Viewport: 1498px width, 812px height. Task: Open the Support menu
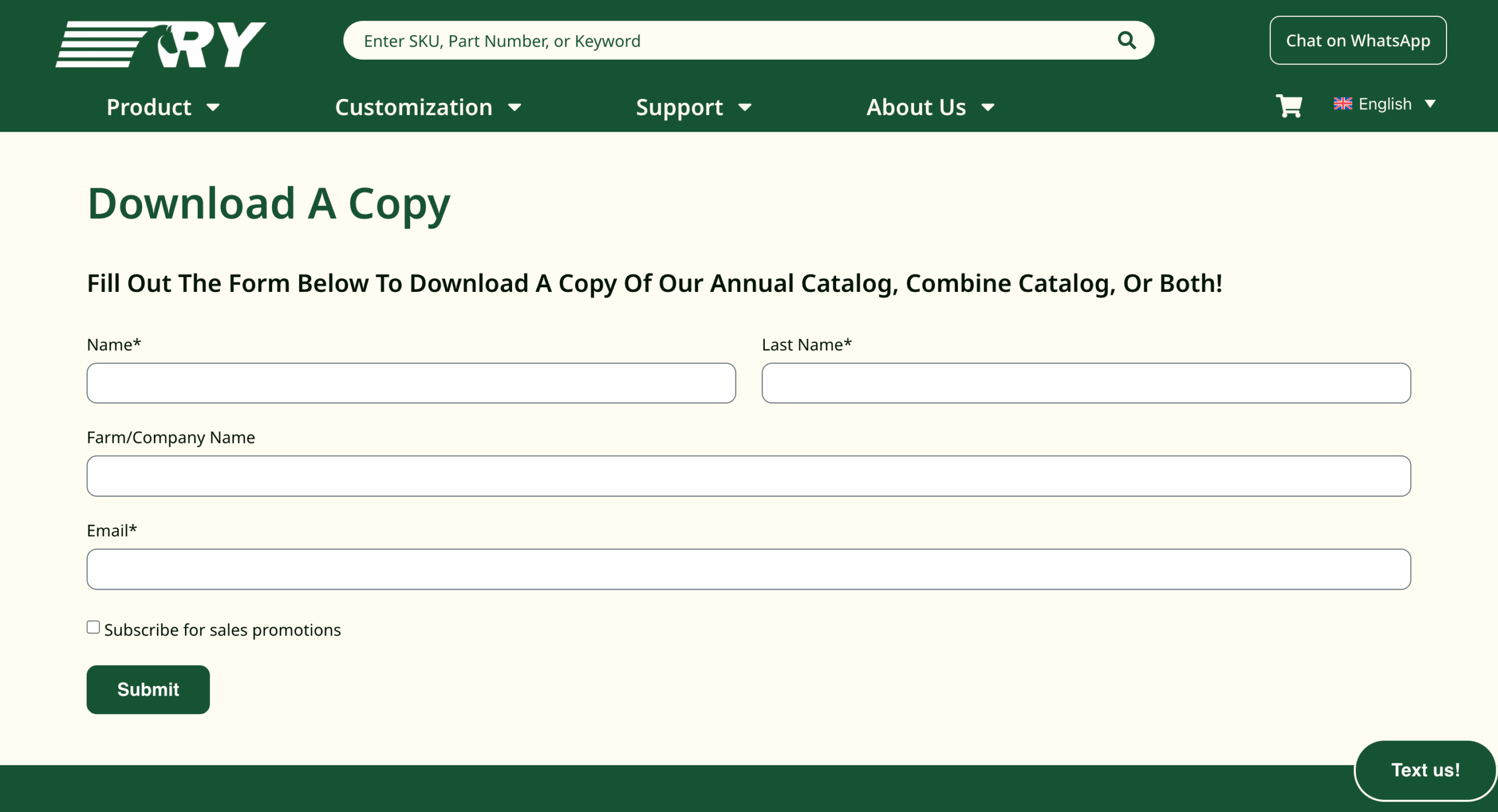tap(679, 108)
